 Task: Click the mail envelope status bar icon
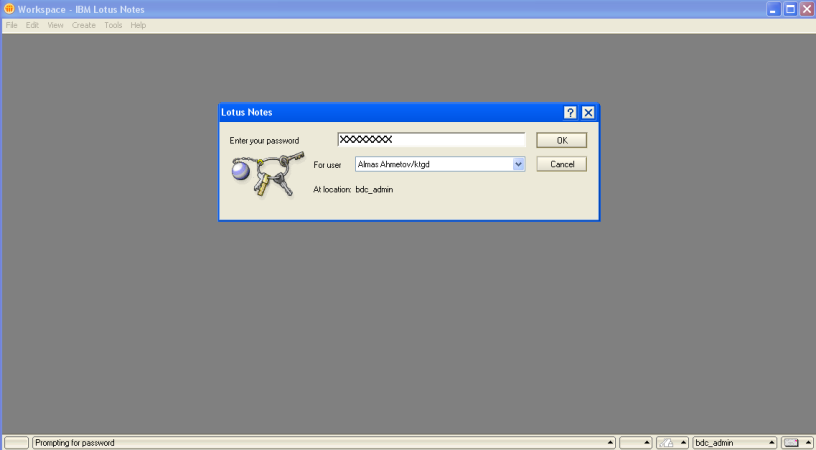(x=792, y=443)
